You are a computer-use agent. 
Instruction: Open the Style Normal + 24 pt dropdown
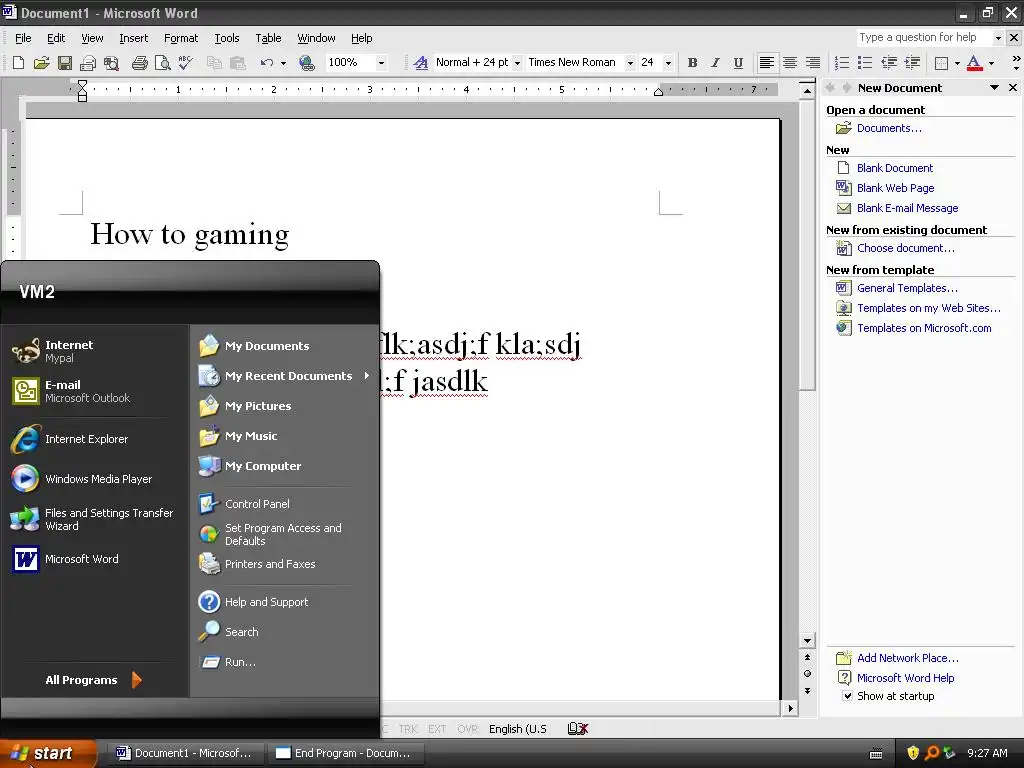[517, 63]
